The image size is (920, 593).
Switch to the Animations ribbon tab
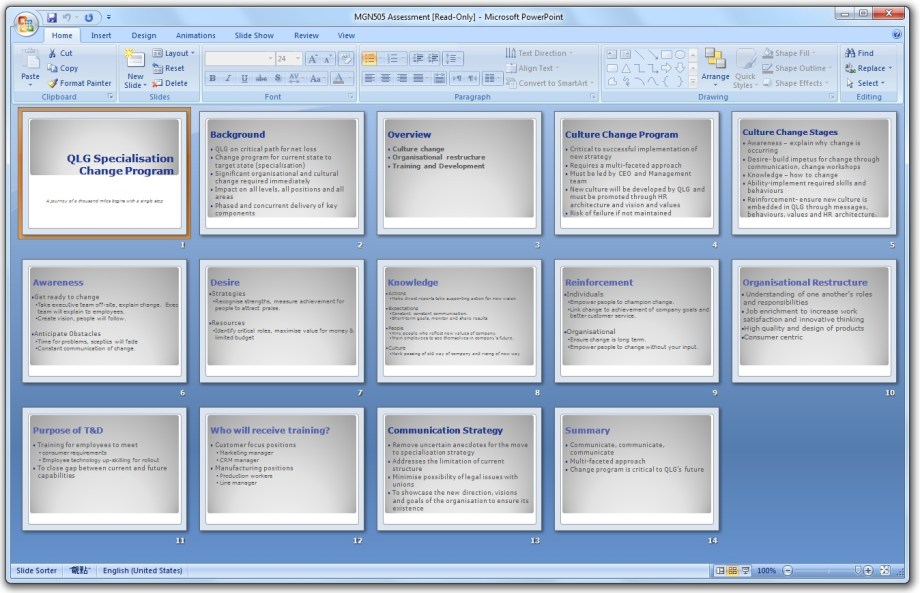[195, 35]
